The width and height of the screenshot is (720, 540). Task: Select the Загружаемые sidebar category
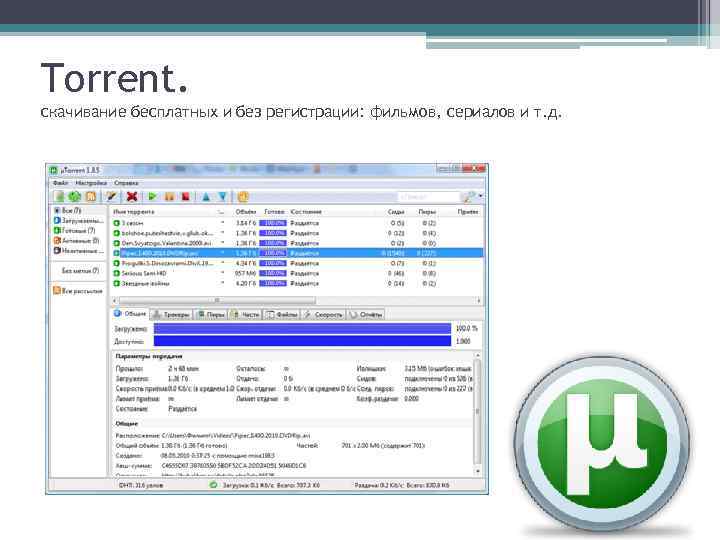(x=79, y=220)
